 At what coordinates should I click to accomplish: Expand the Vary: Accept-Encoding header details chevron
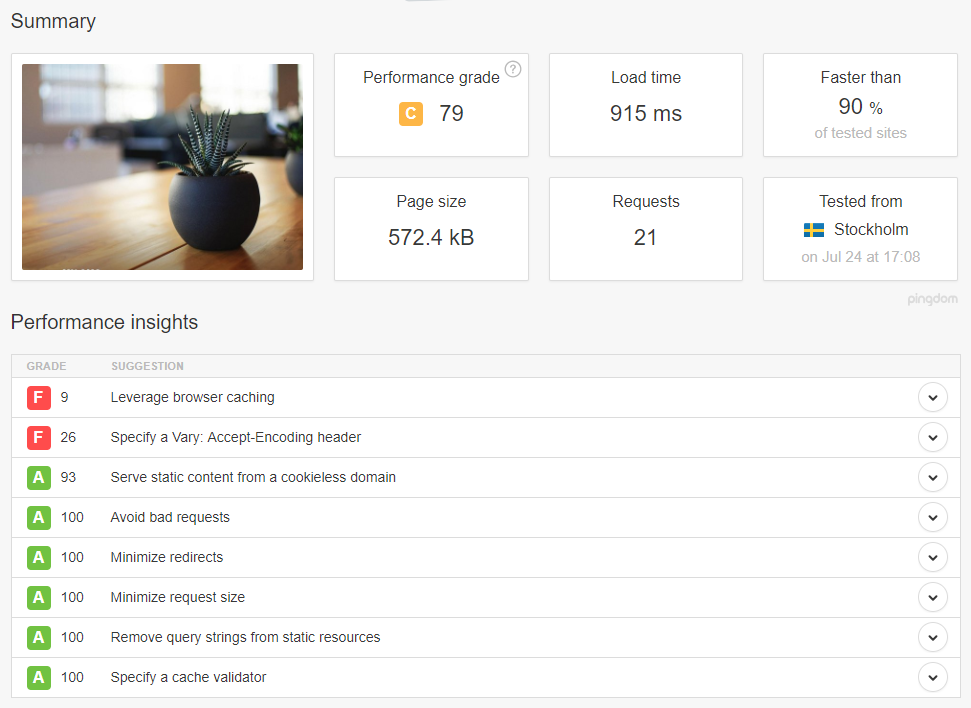coord(933,438)
